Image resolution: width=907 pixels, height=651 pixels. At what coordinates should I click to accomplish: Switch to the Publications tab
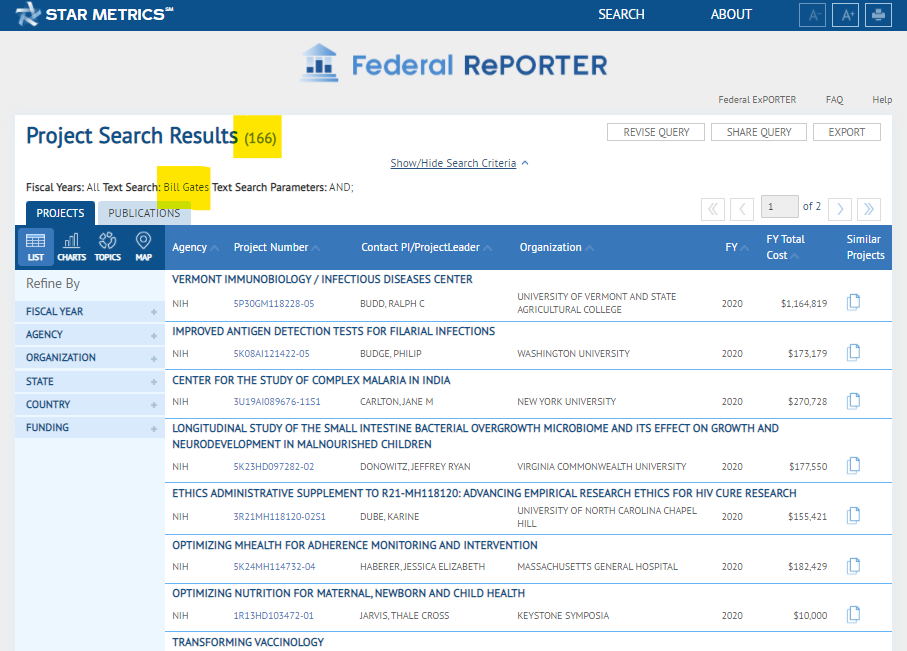coord(144,213)
